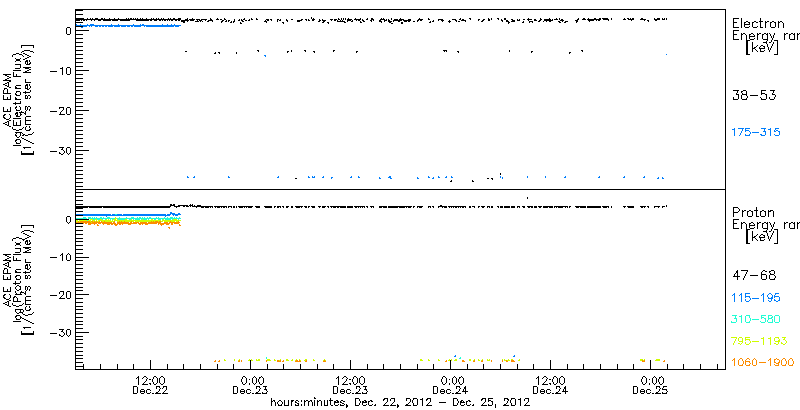This screenshot has width=800, height=410.
Task: Click the orange 1060-1900 proton legend label
Action: (x=763, y=363)
